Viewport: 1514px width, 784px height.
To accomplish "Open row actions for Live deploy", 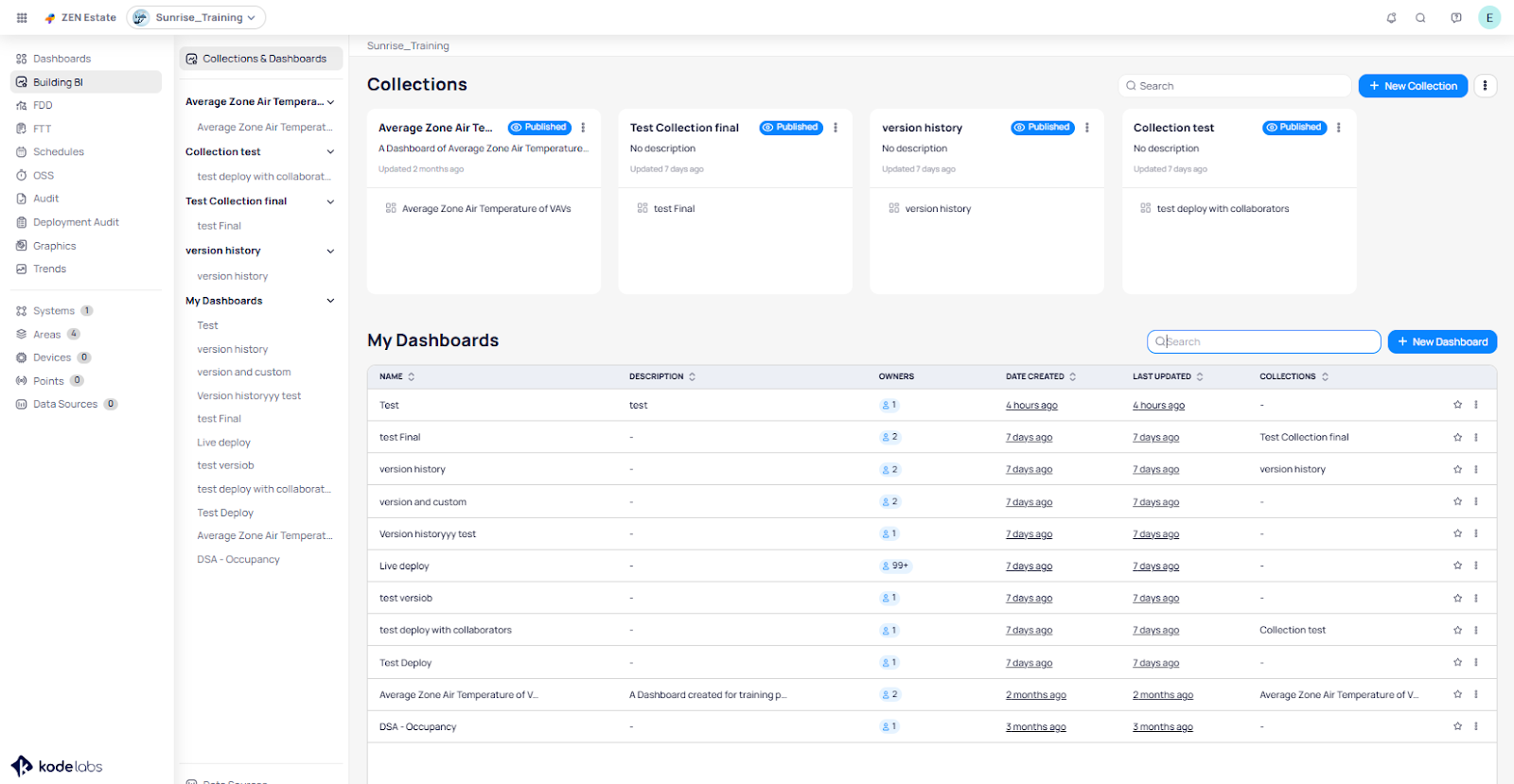I will (1476, 566).
